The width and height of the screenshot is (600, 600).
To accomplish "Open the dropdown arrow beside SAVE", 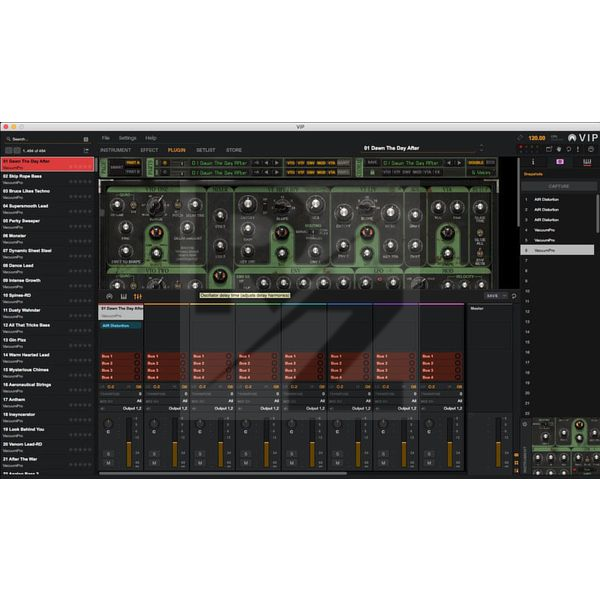I will [x=505, y=296].
